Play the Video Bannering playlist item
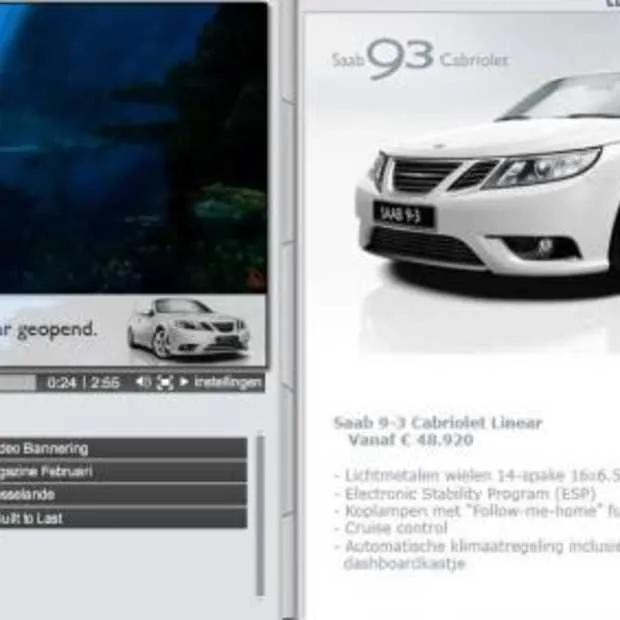 pyautogui.click(x=123, y=448)
